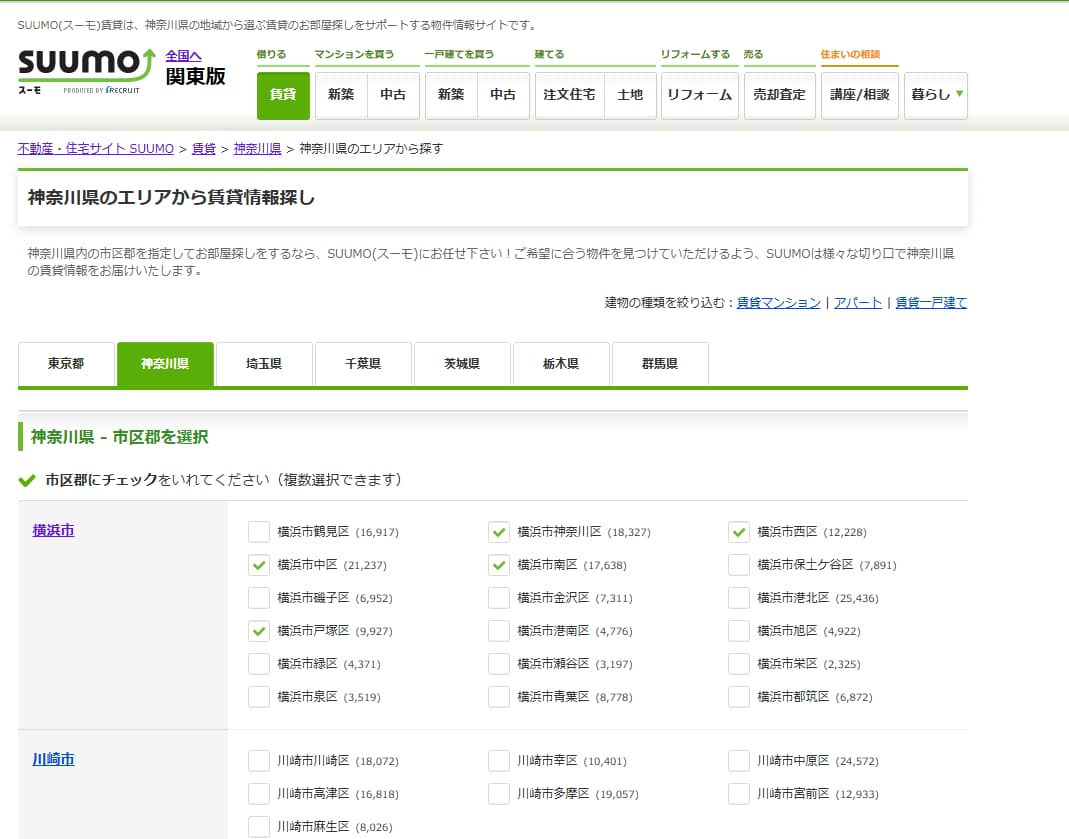The image size is (1069, 839).
Task: Check the 横浜市鶴見区 checkbox
Action: [x=258, y=532]
